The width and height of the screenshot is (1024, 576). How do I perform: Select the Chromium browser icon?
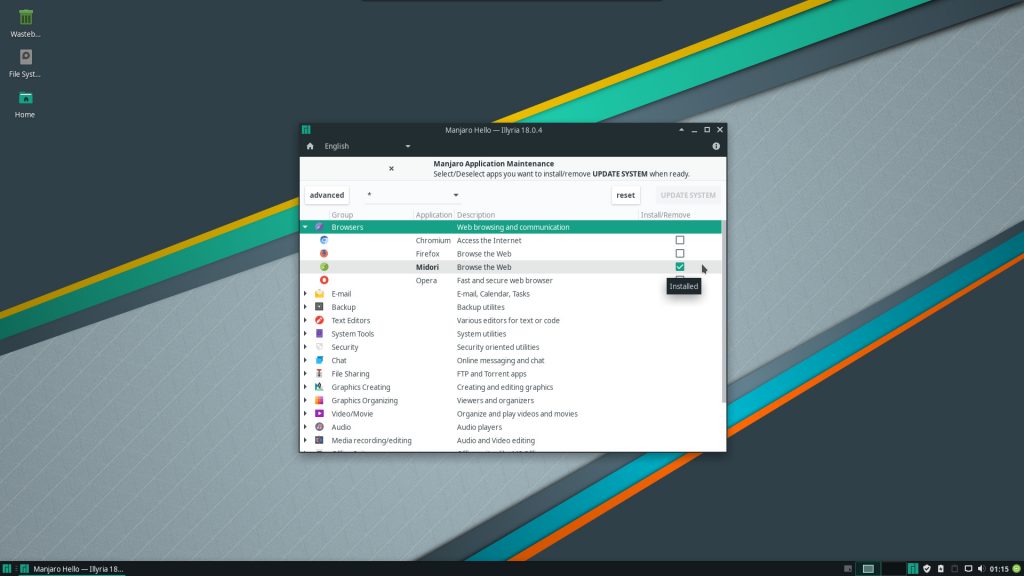point(324,240)
